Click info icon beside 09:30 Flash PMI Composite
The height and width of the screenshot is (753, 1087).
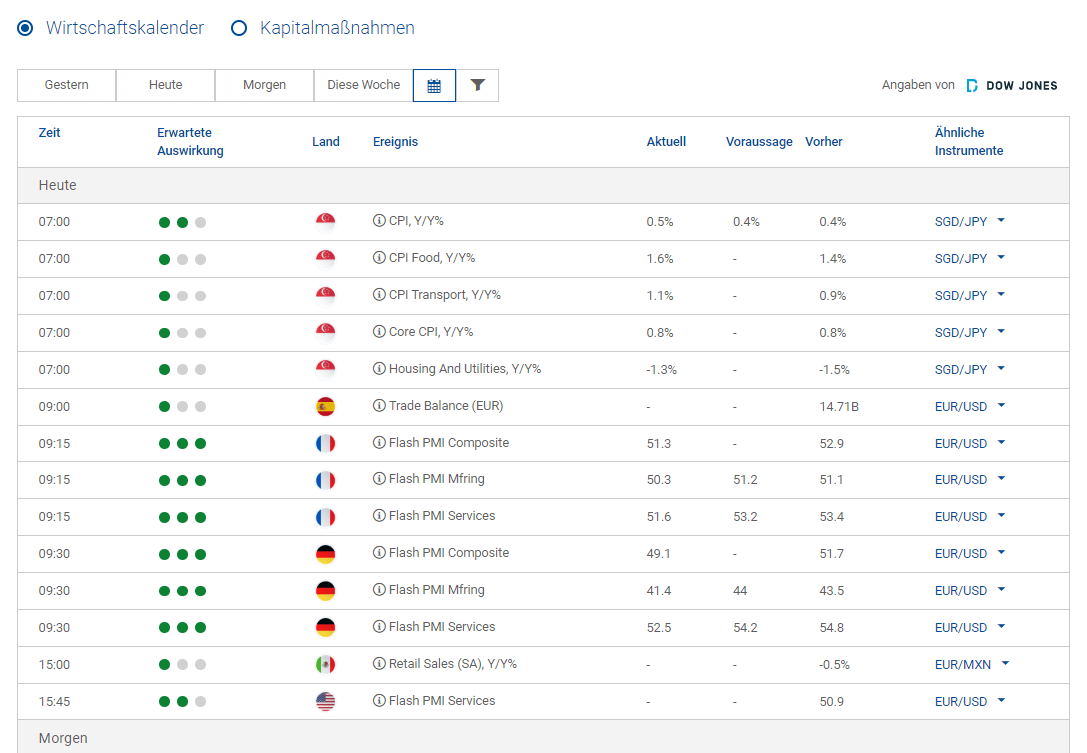pos(379,553)
